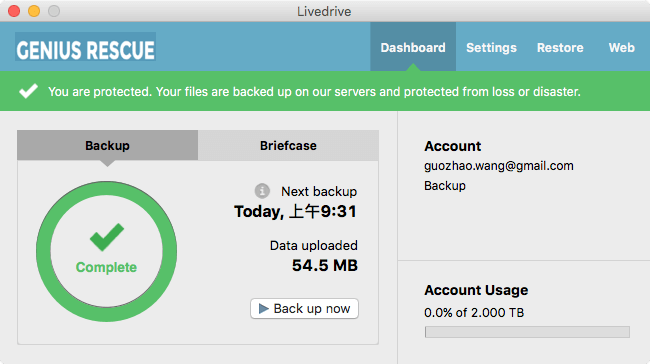
Task: Switch to the Briefcase panel tab
Action: pos(288,145)
